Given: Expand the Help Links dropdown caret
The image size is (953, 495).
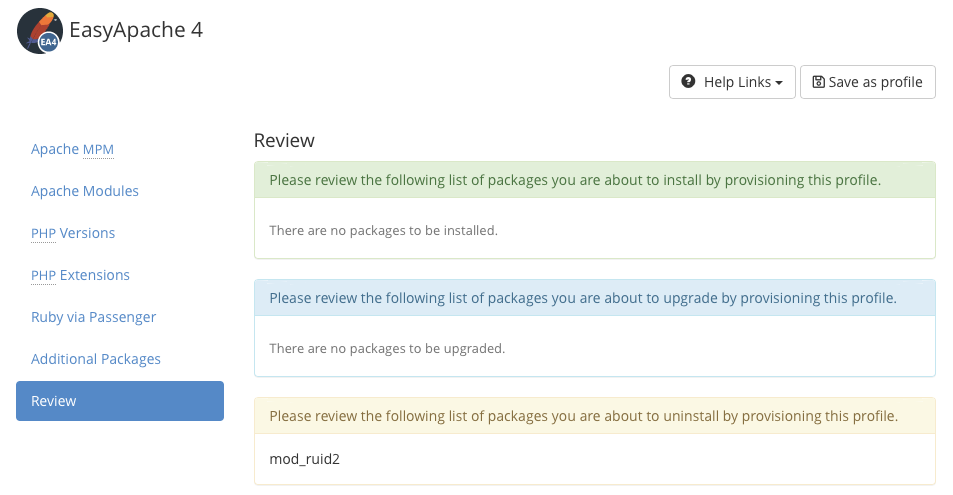Looking at the screenshot, I should coord(779,83).
